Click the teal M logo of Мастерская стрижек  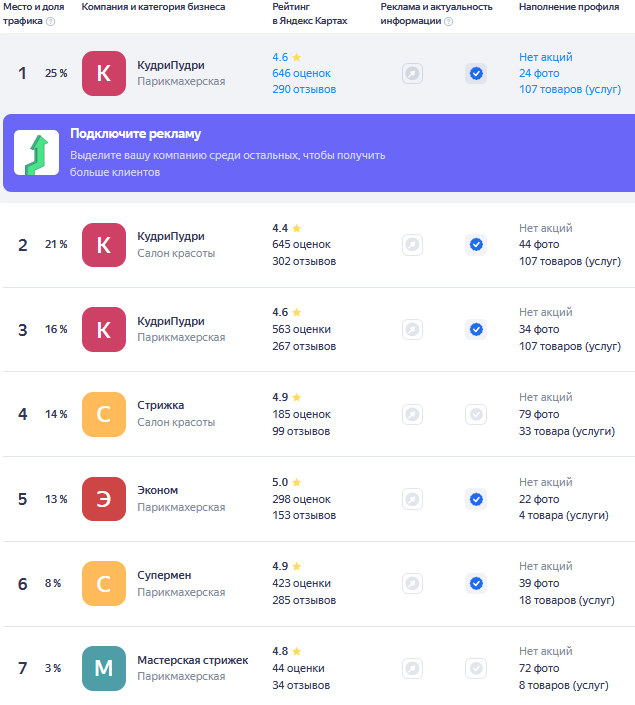(104, 669)
